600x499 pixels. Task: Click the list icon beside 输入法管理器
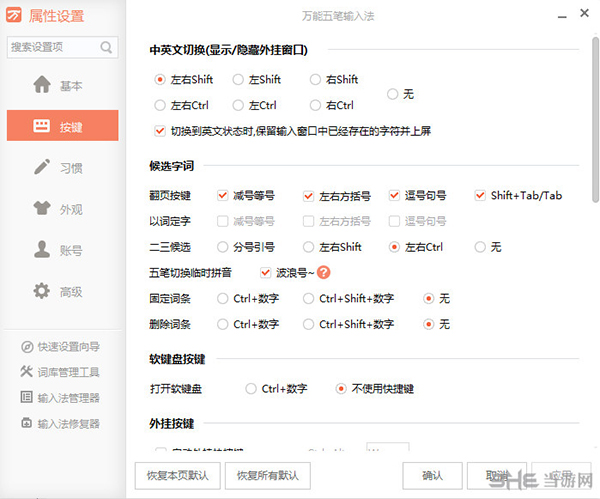tap(26, 397)
